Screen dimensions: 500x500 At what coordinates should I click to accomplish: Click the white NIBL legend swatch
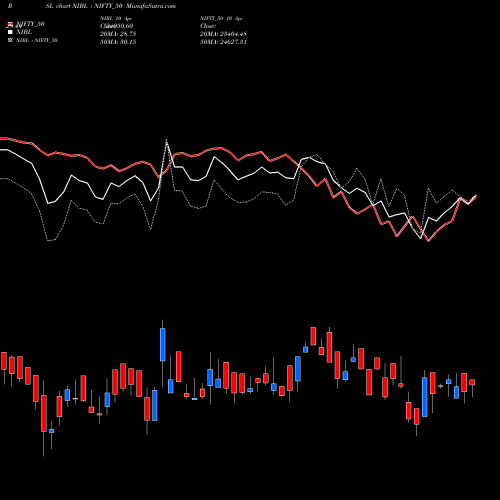10,32
